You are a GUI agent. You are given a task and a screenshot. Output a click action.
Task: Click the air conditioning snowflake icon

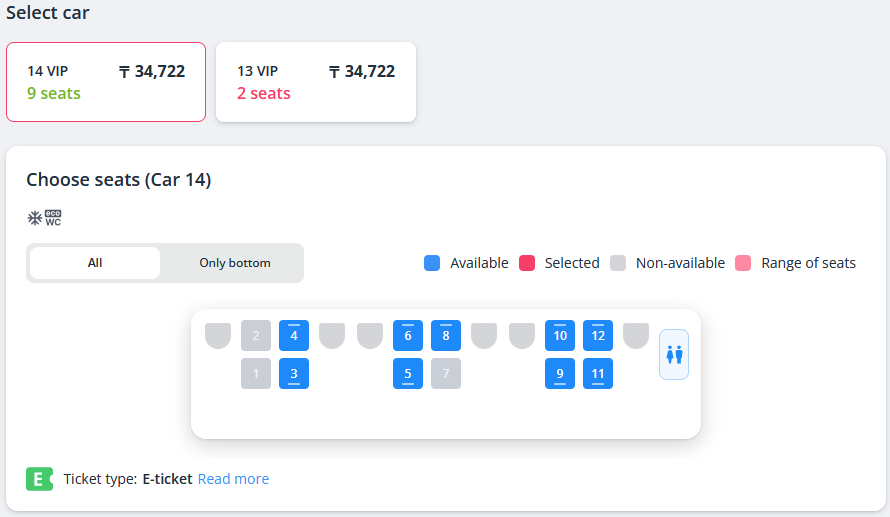34,218
